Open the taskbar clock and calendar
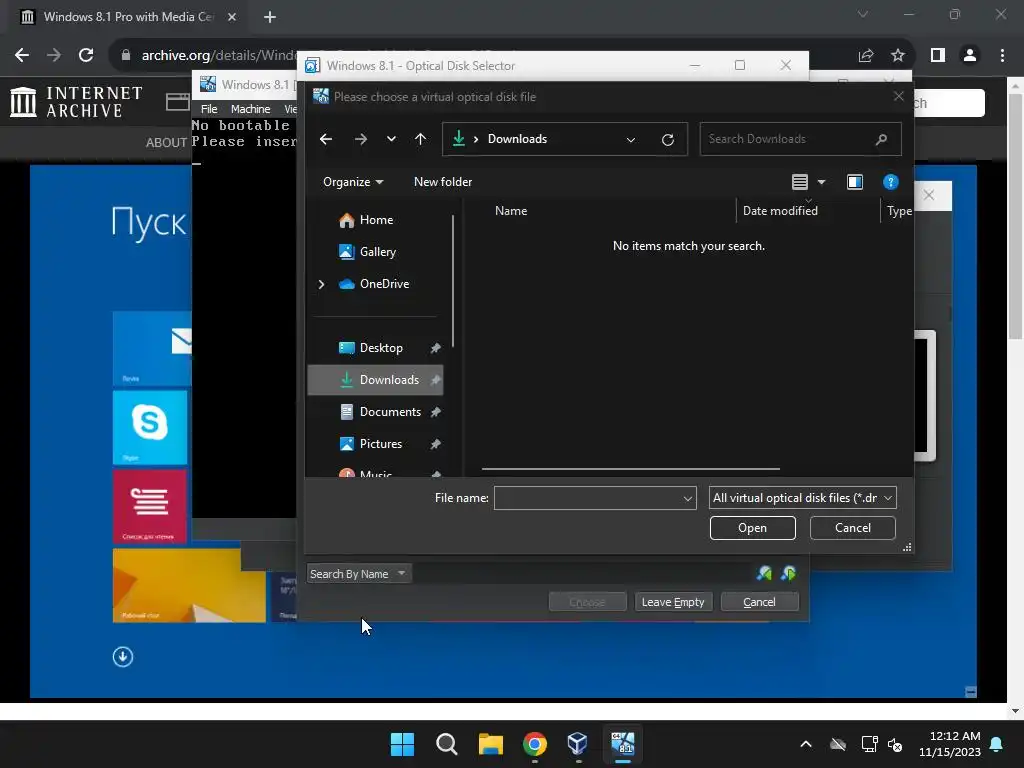The width and height of the screenshot is (1024, 768). 950,744
